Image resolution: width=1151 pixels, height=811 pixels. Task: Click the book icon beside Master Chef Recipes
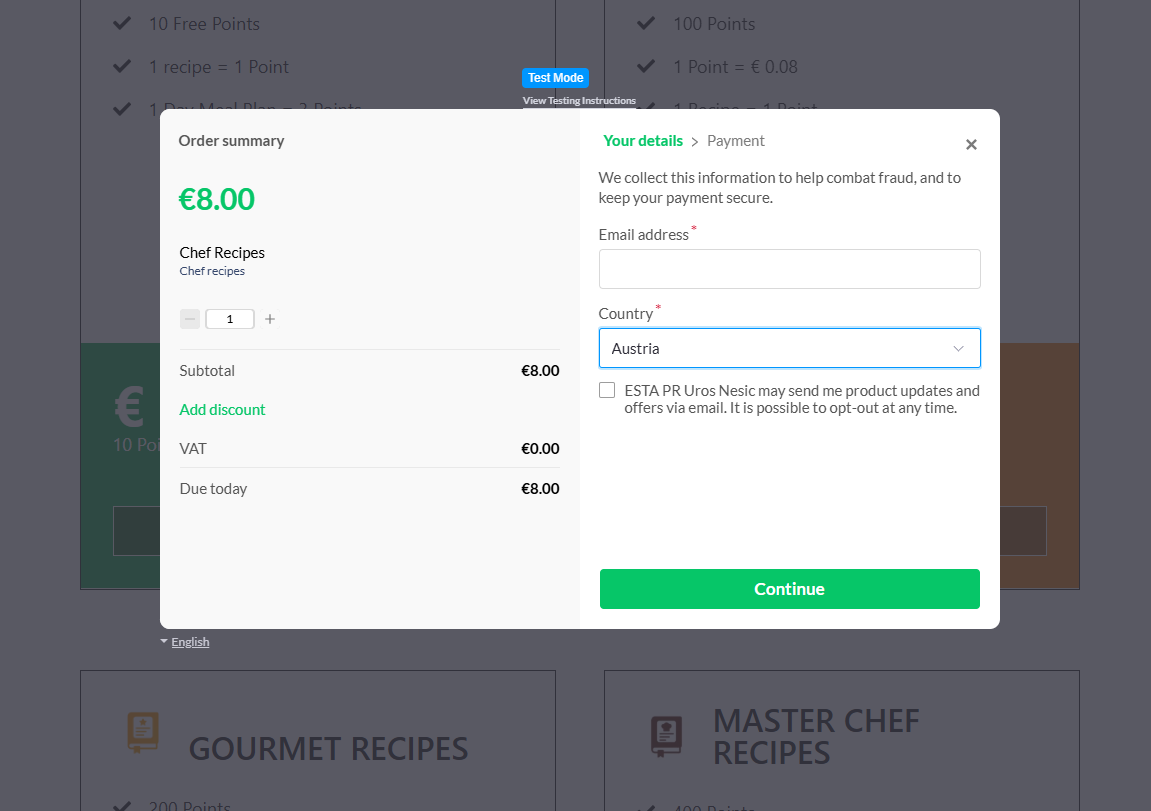click(667, 735)
